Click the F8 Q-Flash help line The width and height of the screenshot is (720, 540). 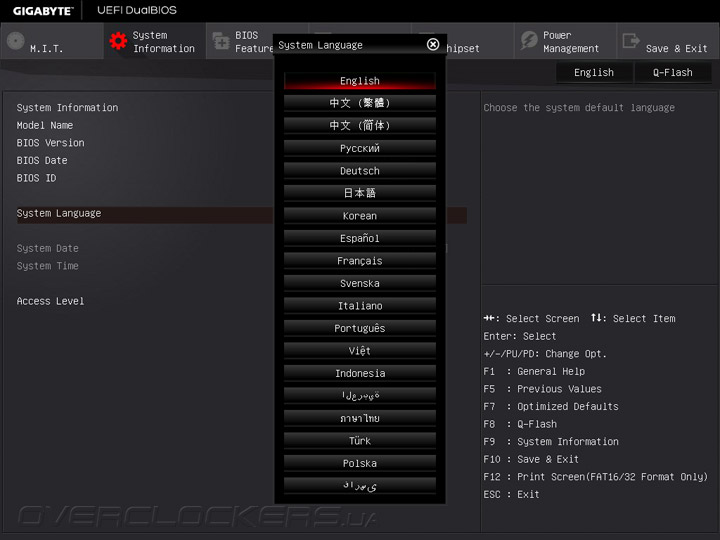pyautogui.click(x=520, y=424)
